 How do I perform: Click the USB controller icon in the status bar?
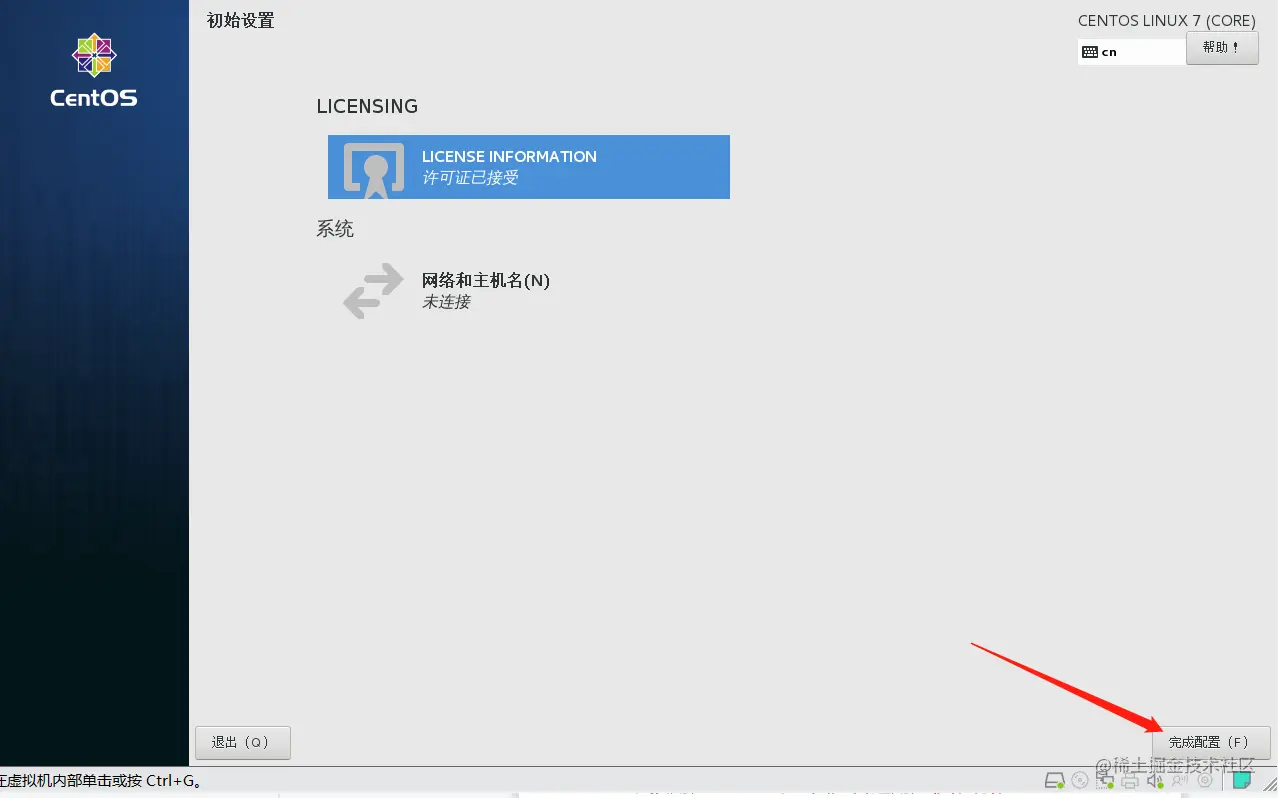(x=1180, y=780)
